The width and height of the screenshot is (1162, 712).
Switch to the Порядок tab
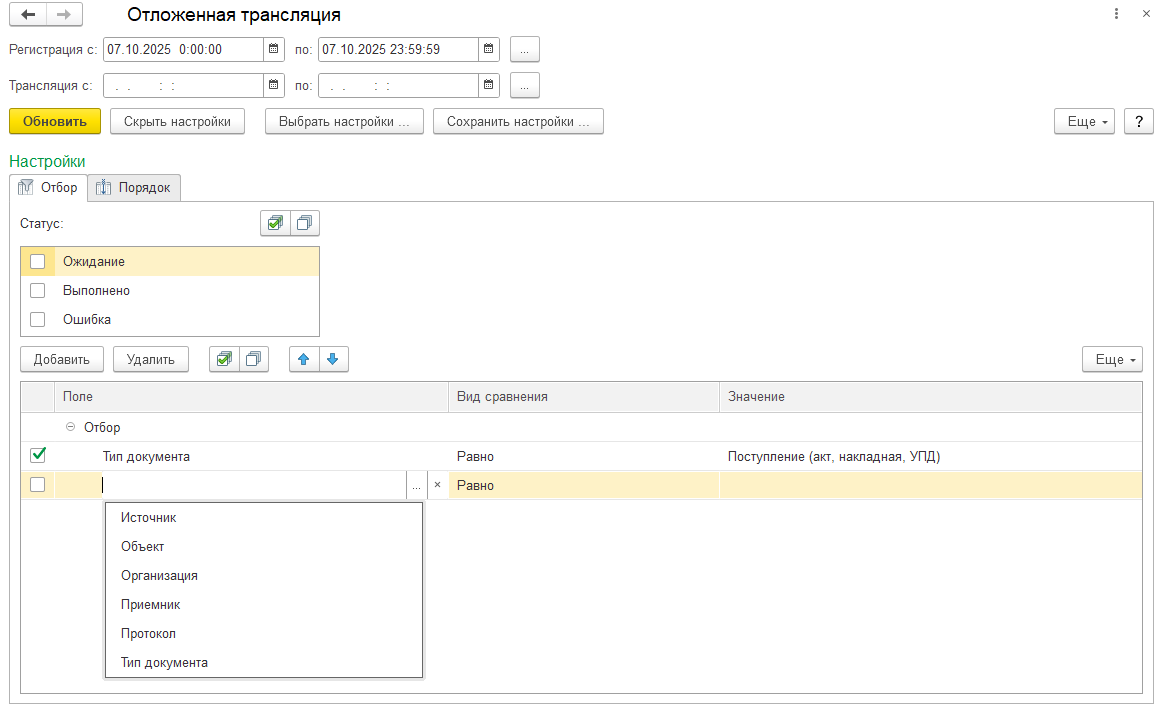(134, 188)
